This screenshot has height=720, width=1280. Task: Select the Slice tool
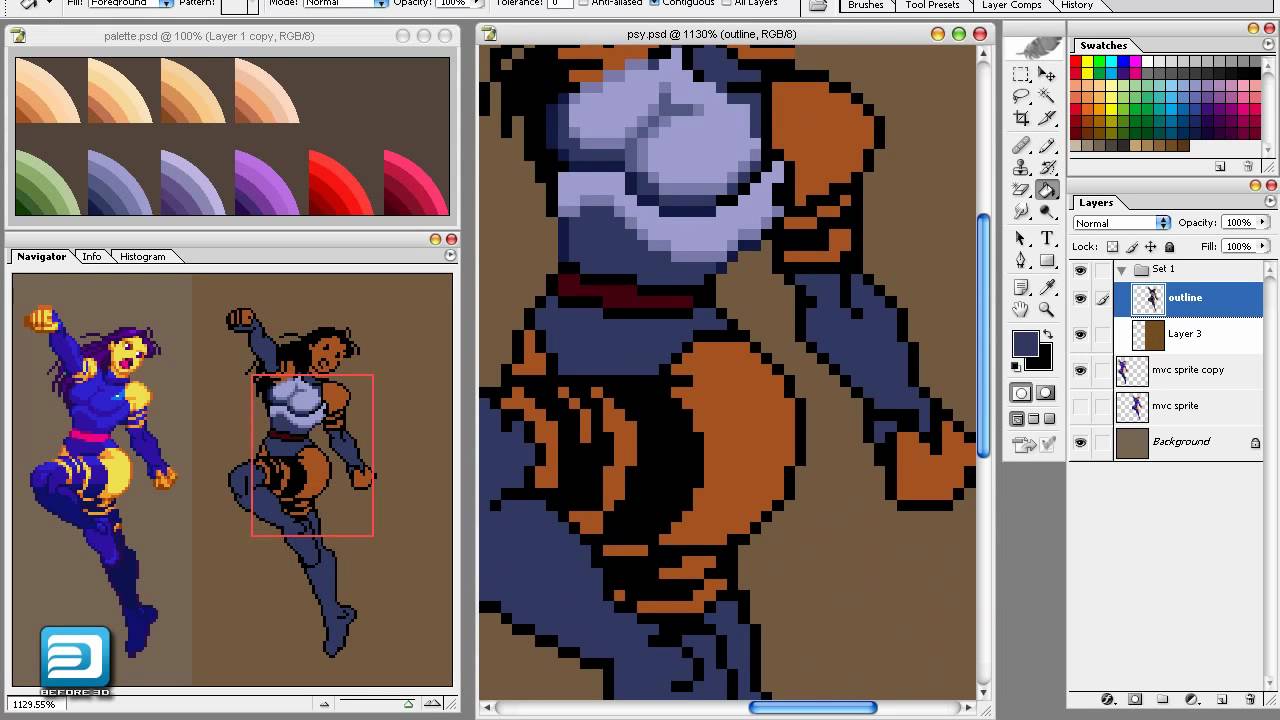coord(1047,118)
